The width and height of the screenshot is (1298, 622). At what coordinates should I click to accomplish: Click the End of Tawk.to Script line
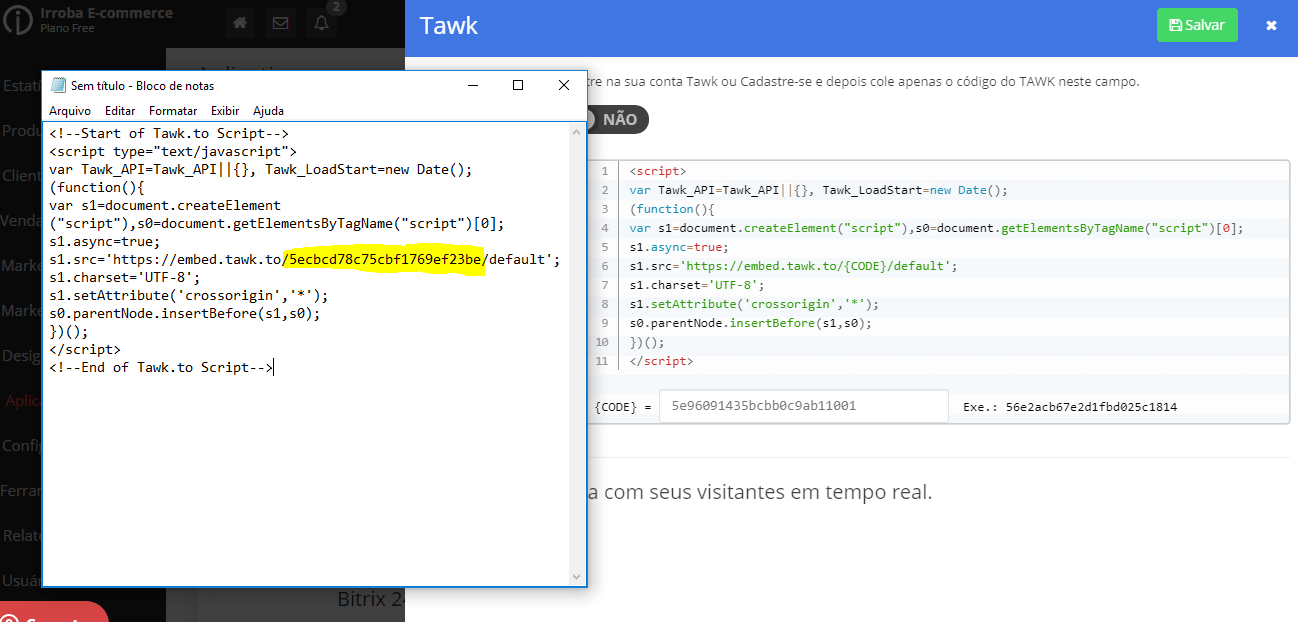[x=161, y=367]
